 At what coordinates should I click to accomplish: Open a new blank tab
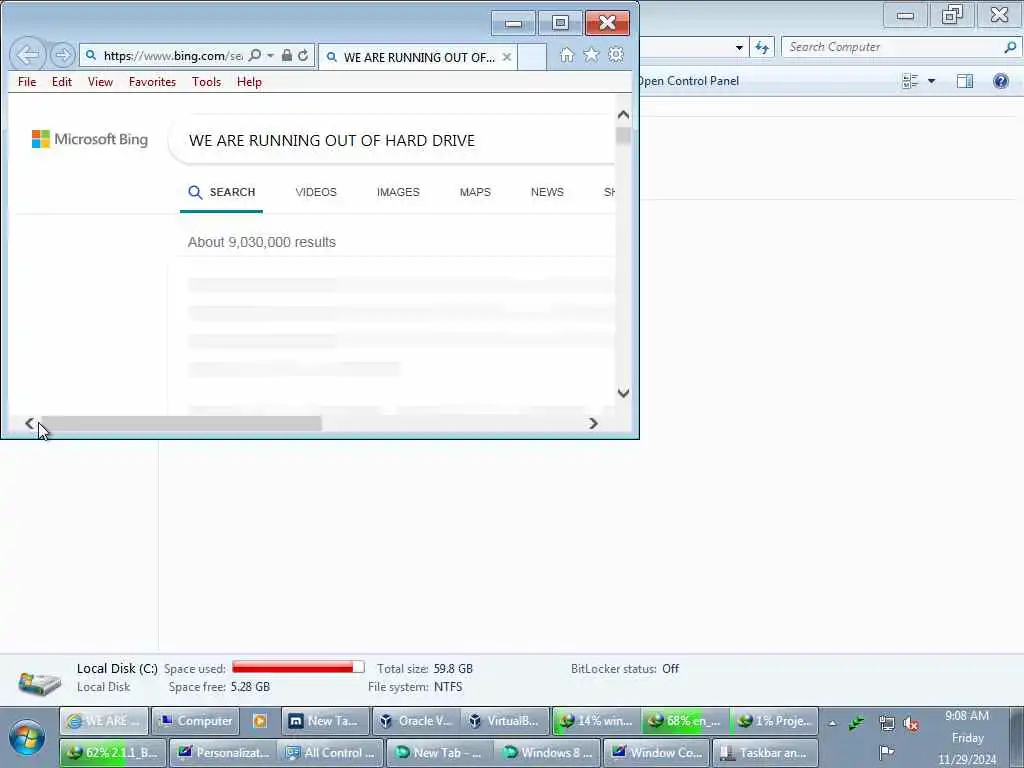tap(532, 57)
